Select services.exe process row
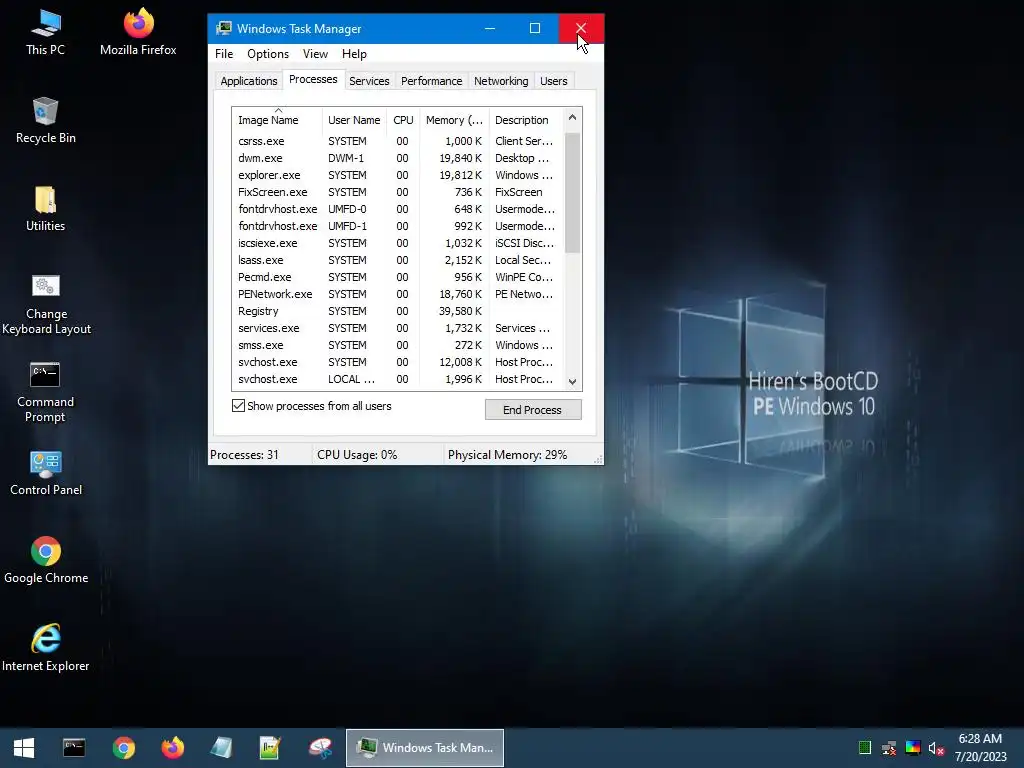Viewport: 1024px width, 768px height. [398, 328]
